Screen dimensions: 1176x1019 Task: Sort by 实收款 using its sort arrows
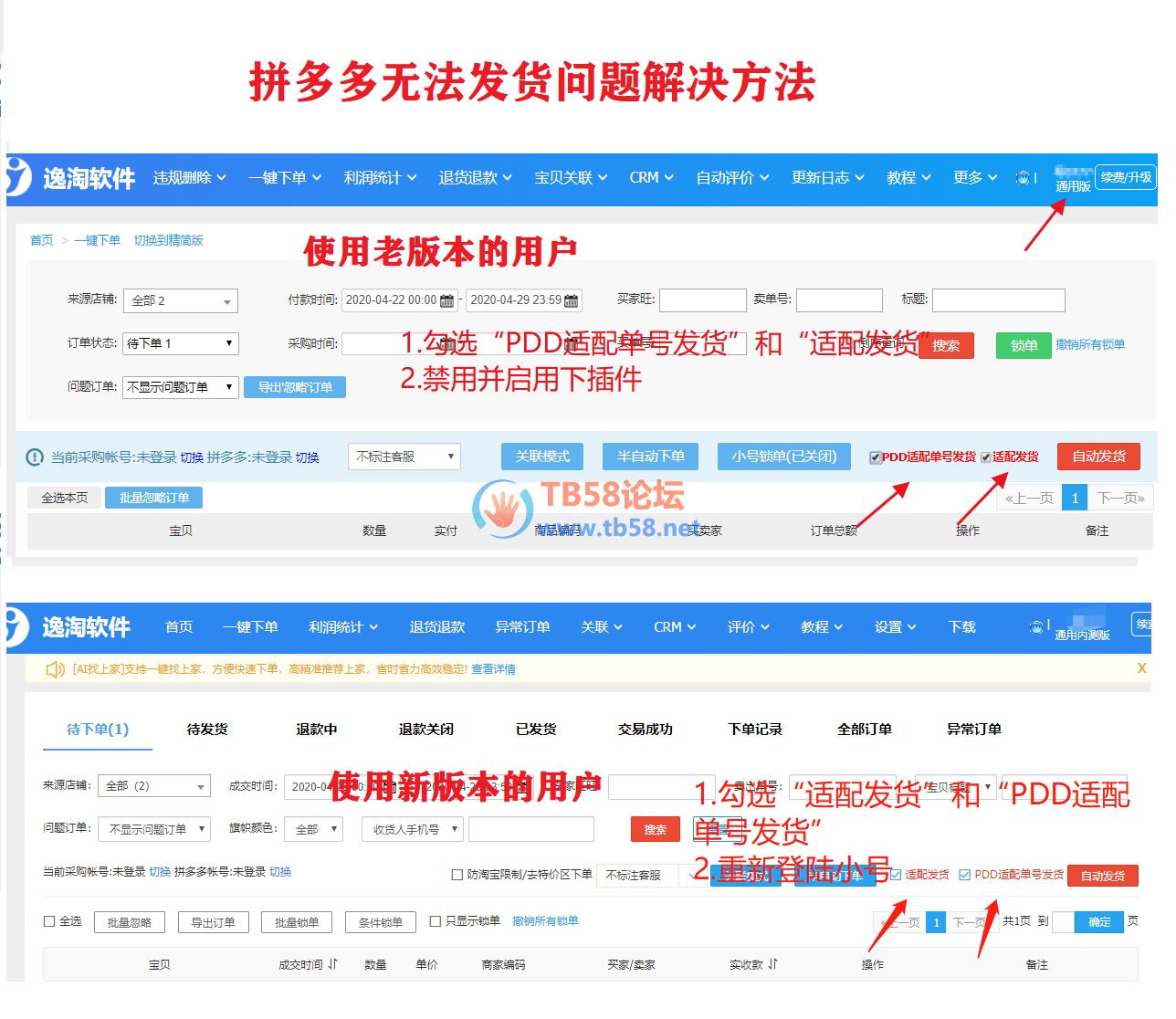tap(773, 964)
